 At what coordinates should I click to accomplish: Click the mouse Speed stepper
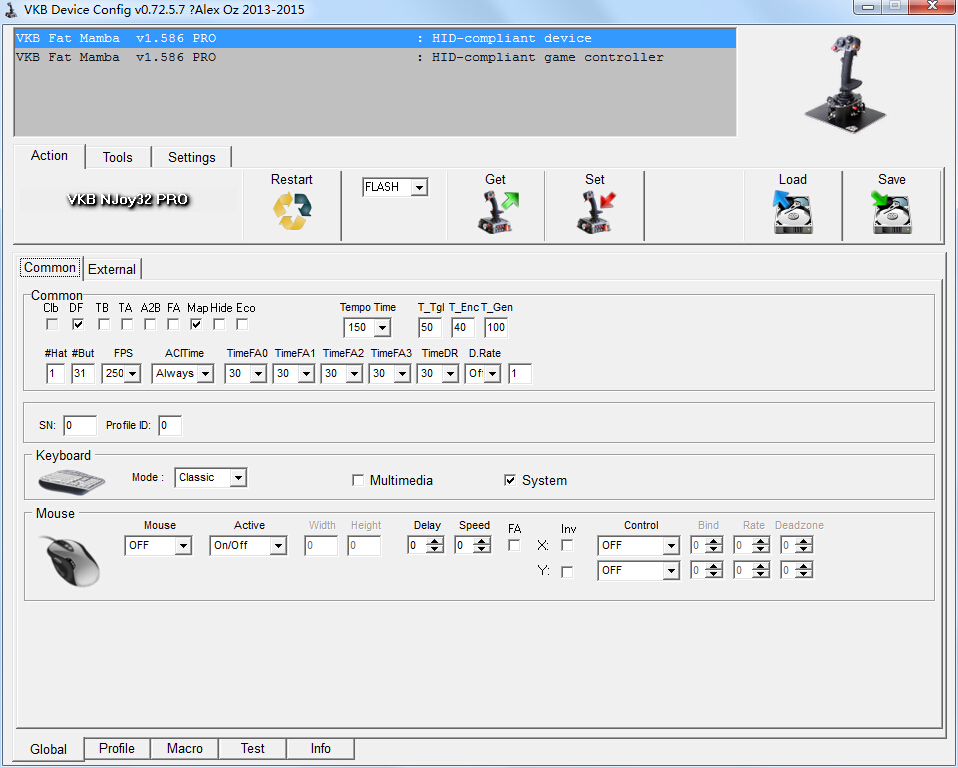(x=482, y=546)
